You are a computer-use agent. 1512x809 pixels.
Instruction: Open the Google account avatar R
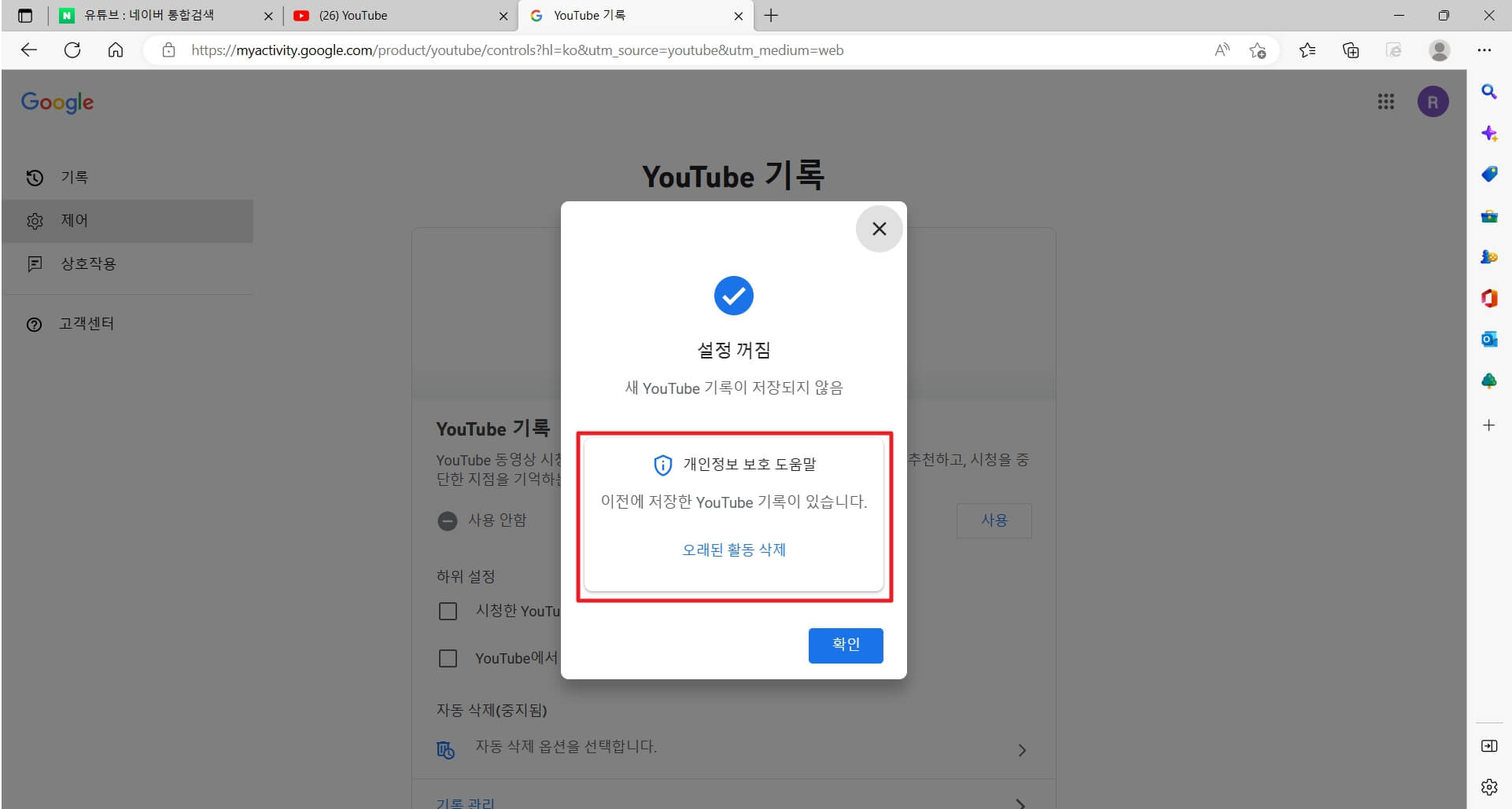click(1433, 101)
